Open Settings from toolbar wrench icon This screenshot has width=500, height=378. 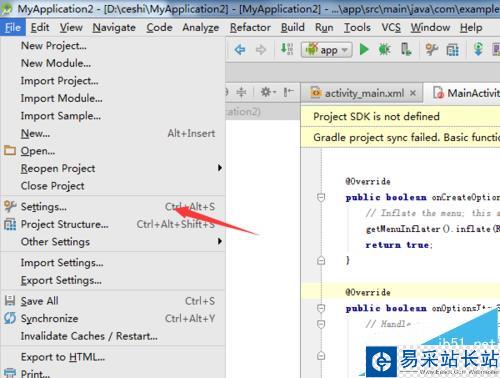tap(432, 50)
